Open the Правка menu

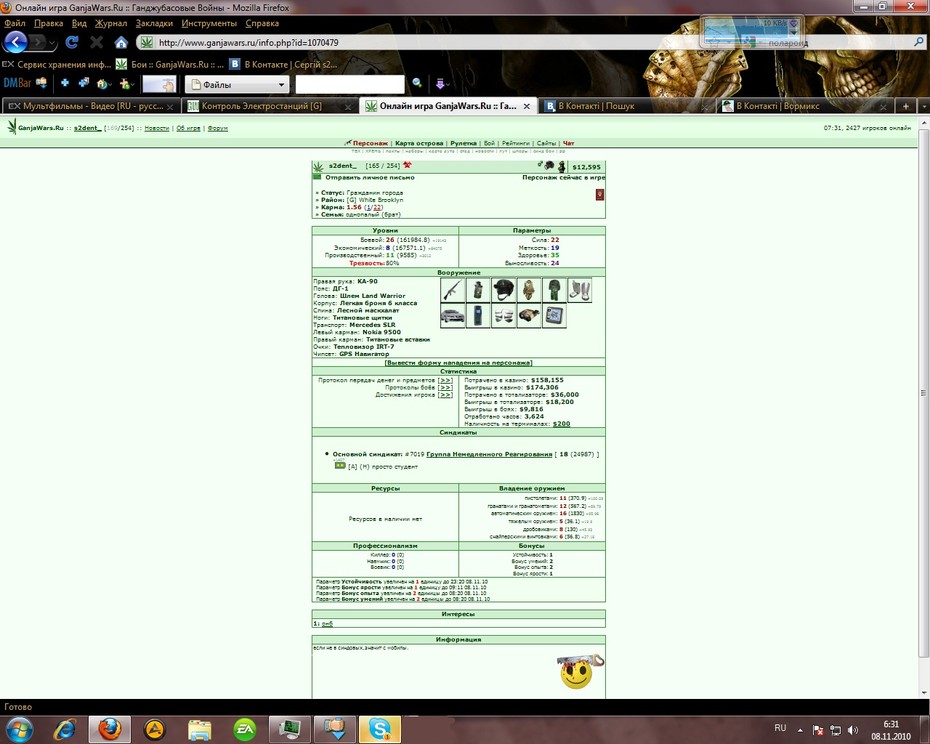(x=49, y=23)
